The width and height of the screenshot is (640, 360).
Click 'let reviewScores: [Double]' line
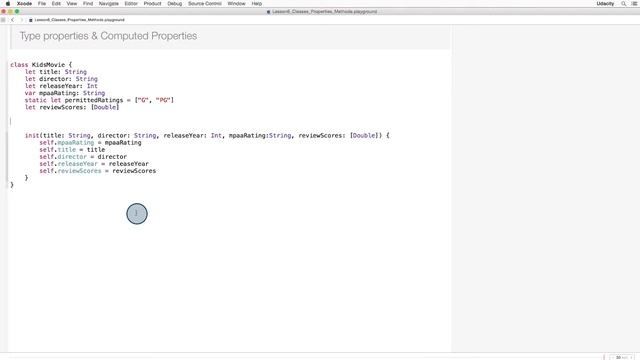pos(72,107)
